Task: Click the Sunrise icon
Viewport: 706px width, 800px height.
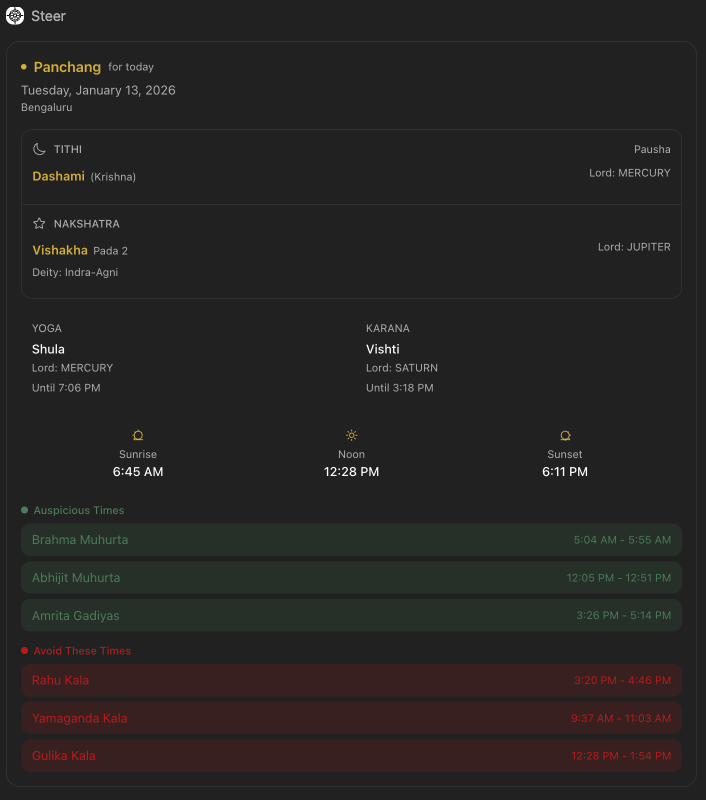Action: tap(138, 436)
